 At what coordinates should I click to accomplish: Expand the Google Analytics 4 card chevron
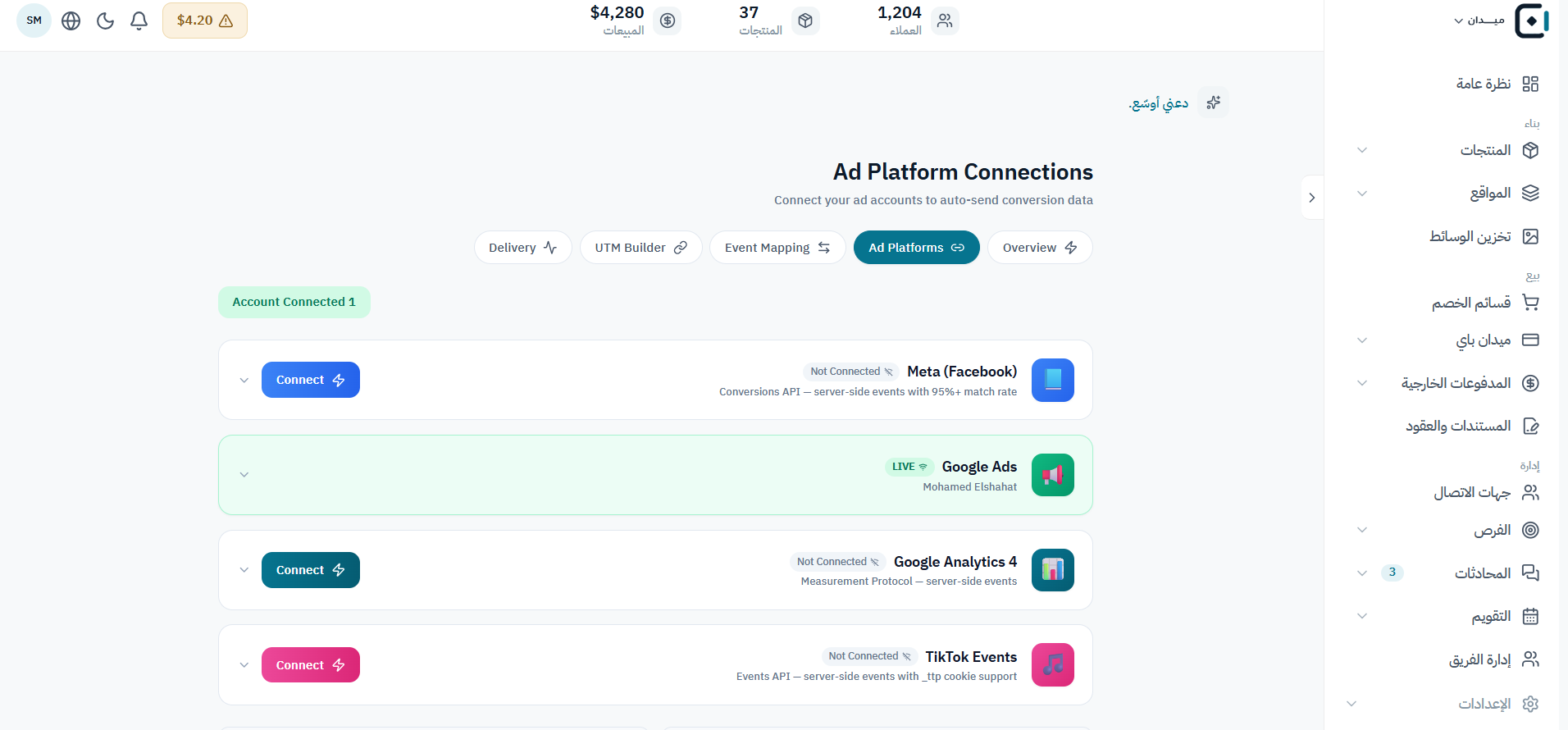coord(244,570)
